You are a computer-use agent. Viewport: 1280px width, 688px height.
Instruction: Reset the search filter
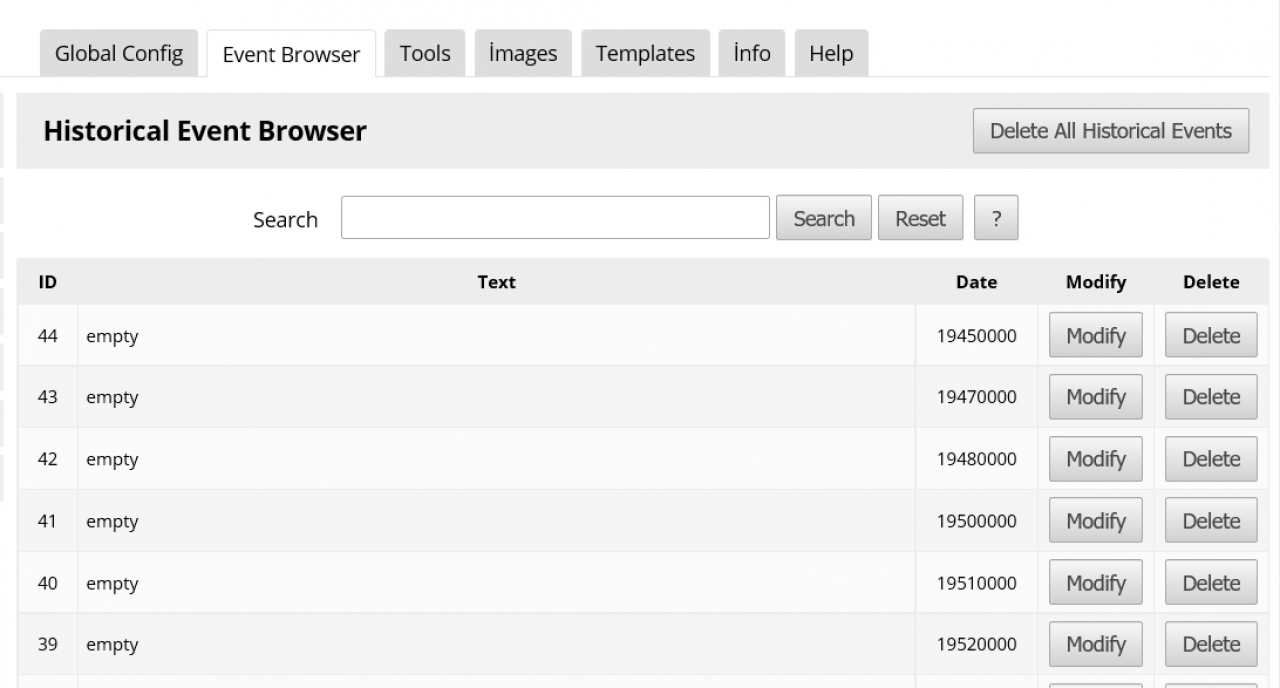920,218
